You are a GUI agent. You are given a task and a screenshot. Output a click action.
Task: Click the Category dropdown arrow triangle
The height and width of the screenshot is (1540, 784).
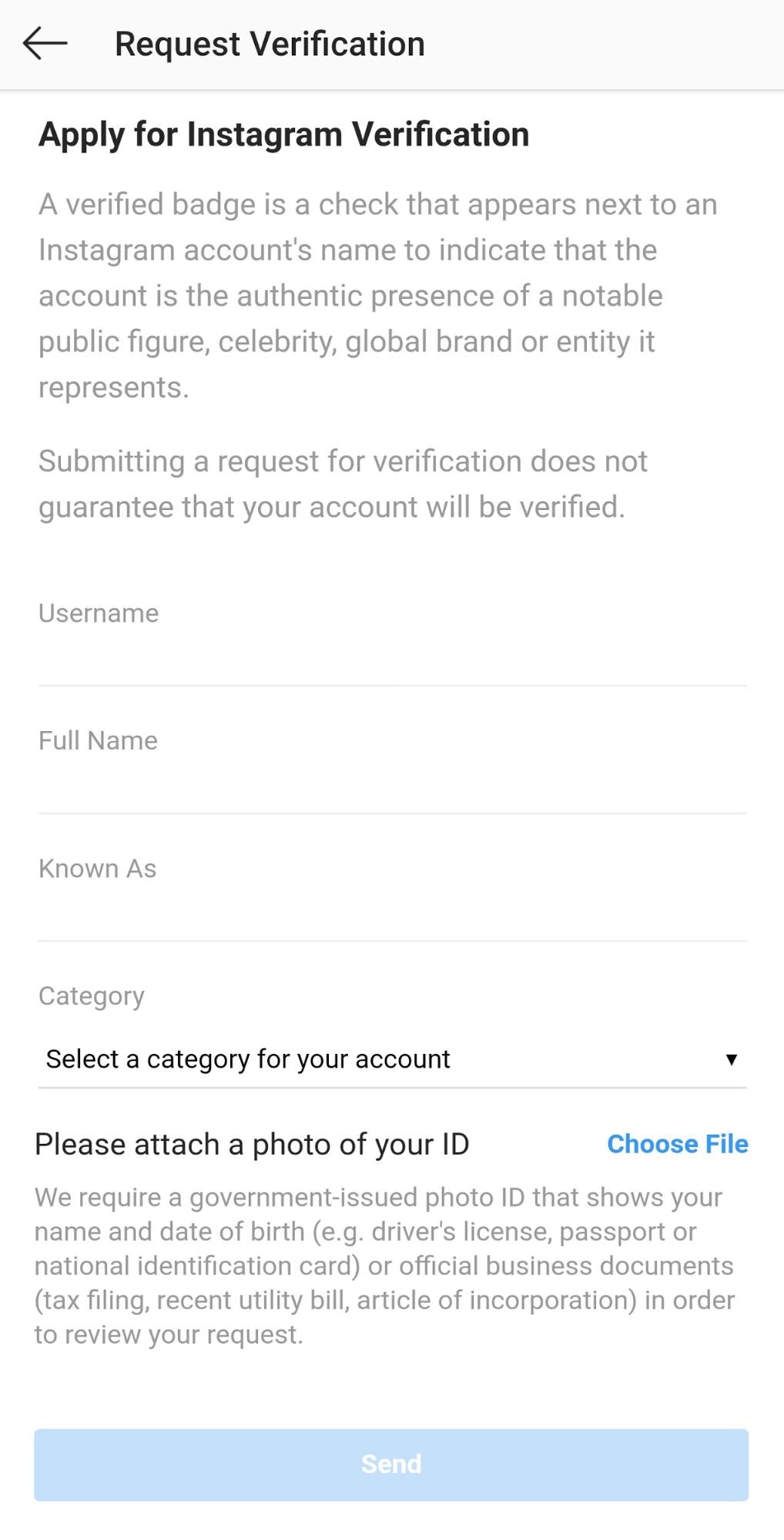pyautogui.click(x=731, y=1059)
